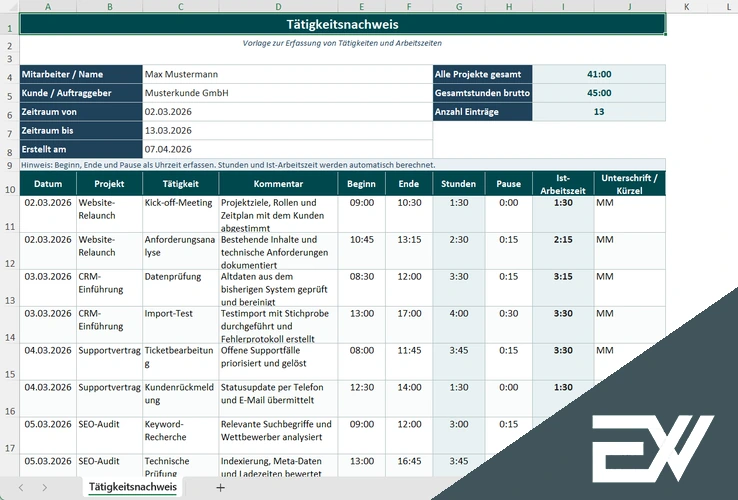Screen dimensions: 738x500
Task: Select the Ticketbearbeitung activity cell
Action: coord(181,362)
